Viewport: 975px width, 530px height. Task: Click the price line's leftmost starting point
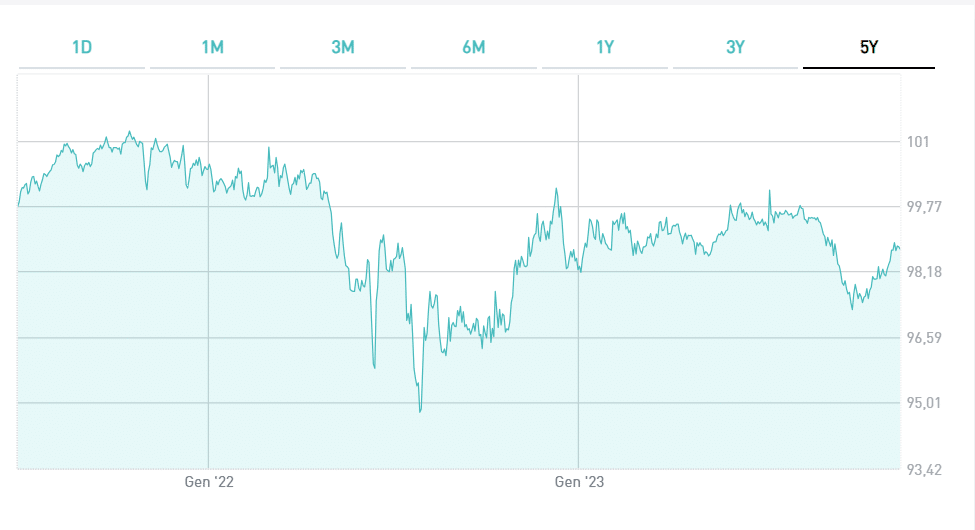click(x=19, y=205)
